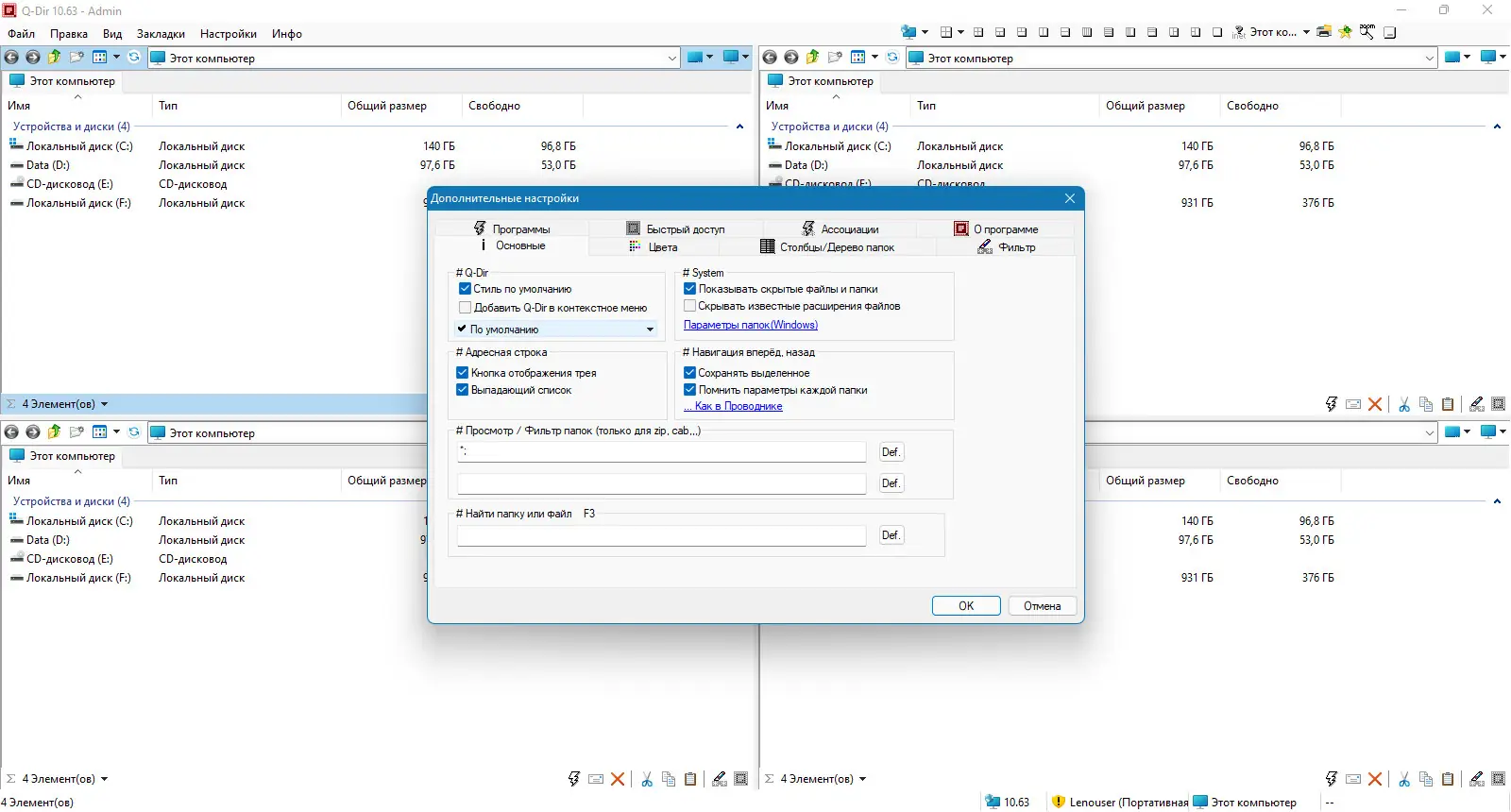Click the Def. button beside the find field

pos(891,535)
